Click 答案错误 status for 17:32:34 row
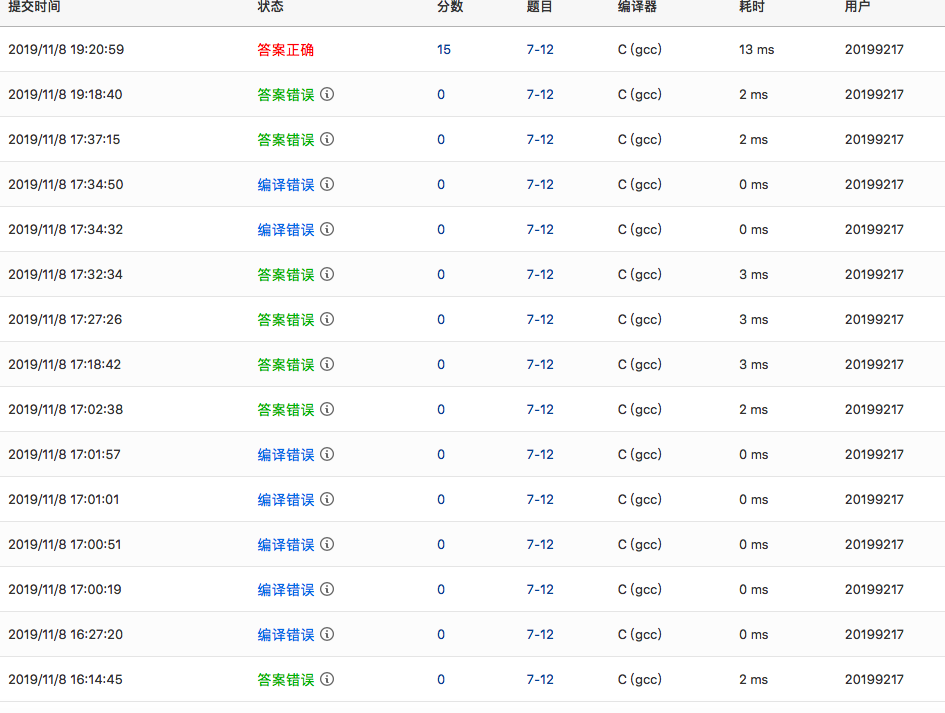945x713 pixels. tap(286, 274)
